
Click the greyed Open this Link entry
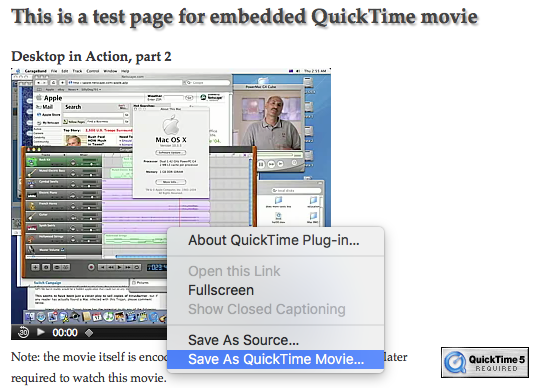pyautogui.click(x=276, y=271)
